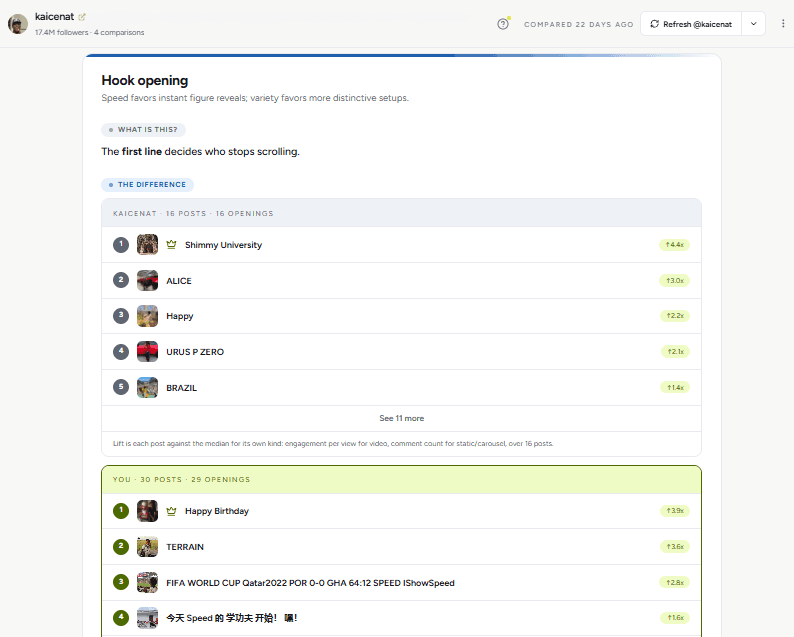Select the TERRAIN opening text

[x=185, y=547]
